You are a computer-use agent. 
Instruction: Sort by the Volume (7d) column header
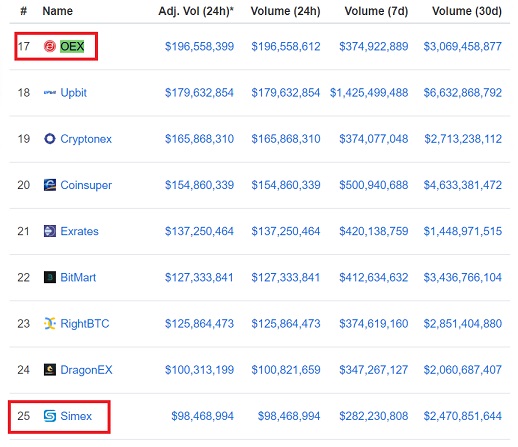[376, 11]
